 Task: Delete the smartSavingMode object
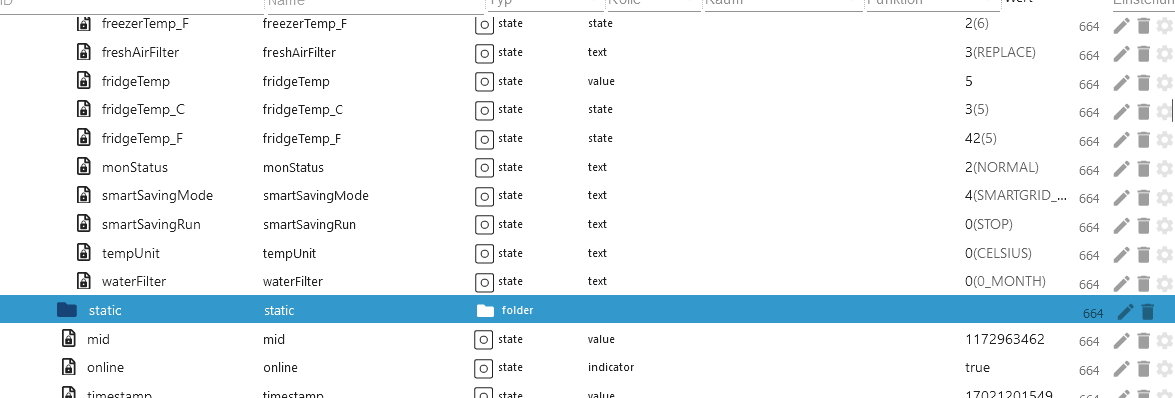[x=1143, y=198]
